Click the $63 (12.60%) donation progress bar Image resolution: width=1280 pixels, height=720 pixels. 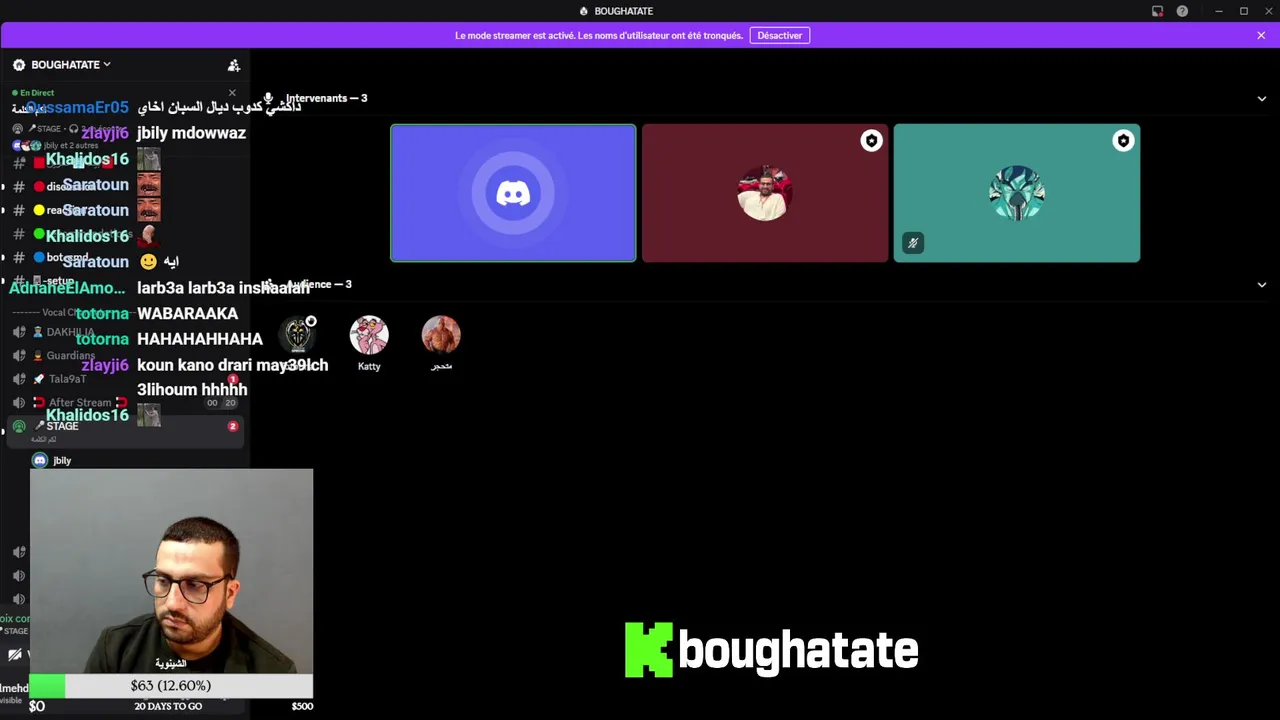point(171,686)
